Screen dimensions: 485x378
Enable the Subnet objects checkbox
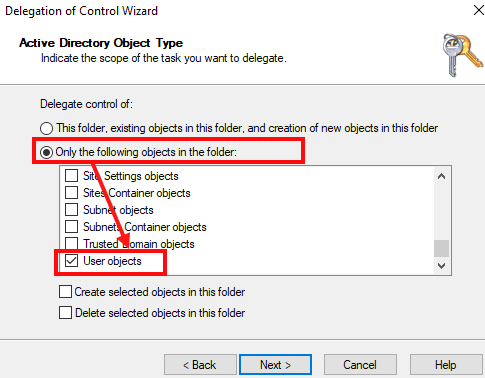(71, 210)
